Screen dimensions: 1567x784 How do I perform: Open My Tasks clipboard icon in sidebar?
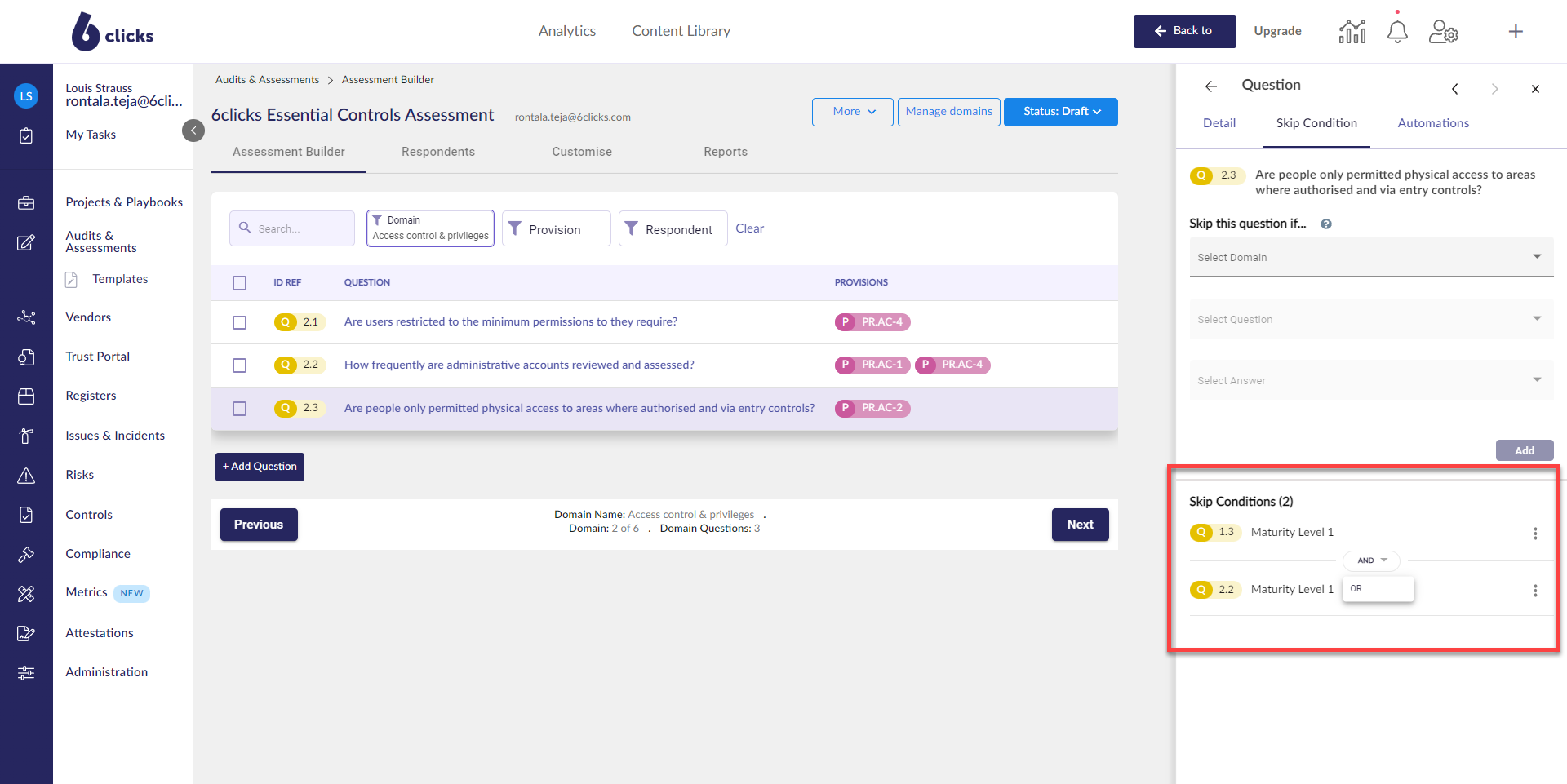[x=26, y=135]
